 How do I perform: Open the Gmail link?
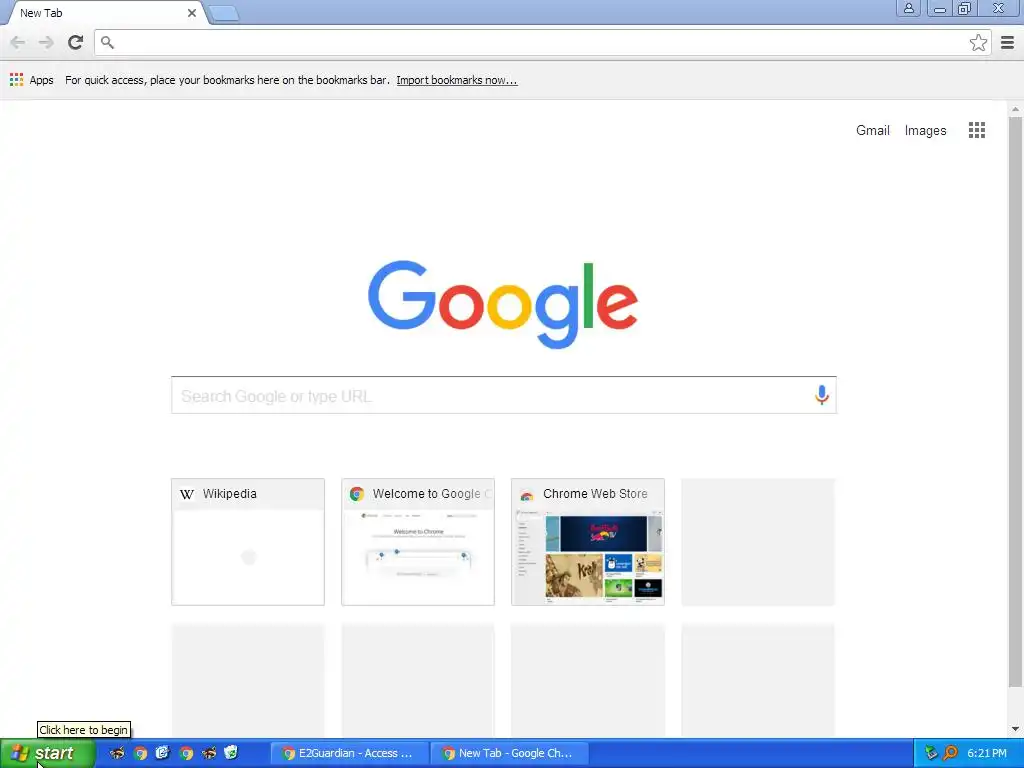[872, 130]
